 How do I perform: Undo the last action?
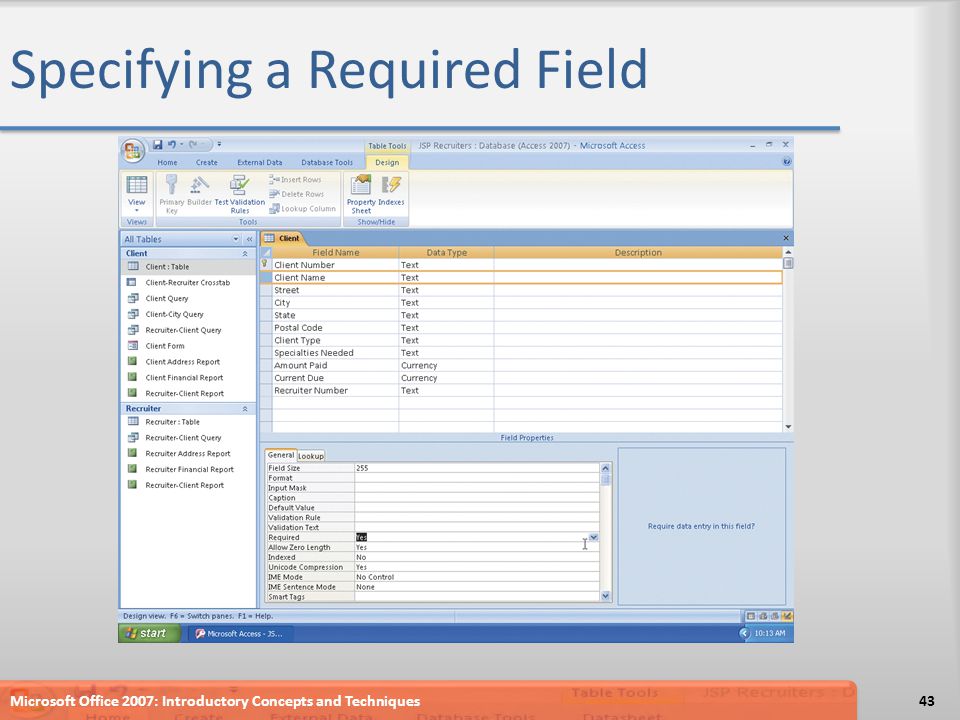coord(172,144)
